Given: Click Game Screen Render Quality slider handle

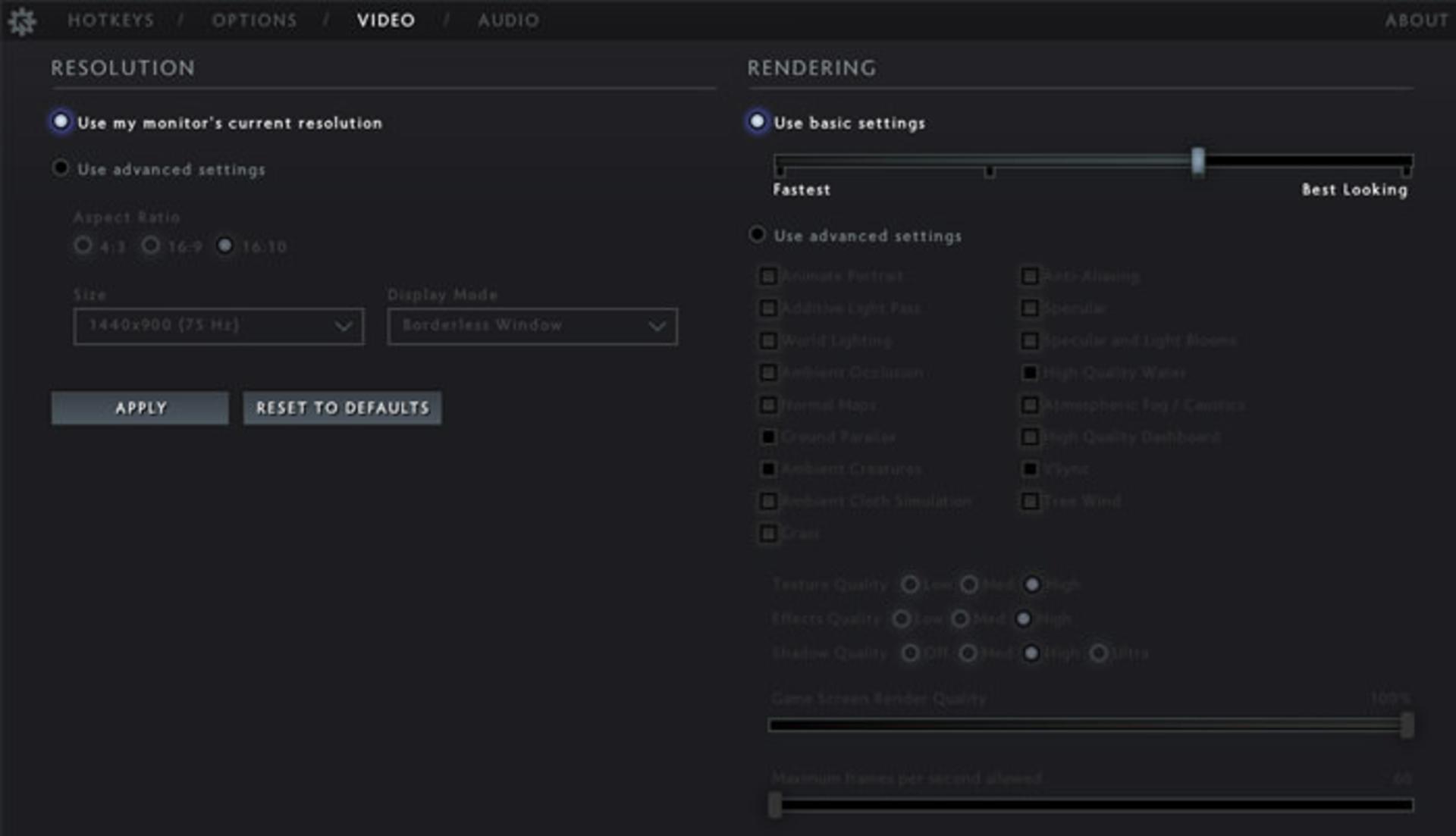Looking at the screenshot, I should coord(1407,725).
